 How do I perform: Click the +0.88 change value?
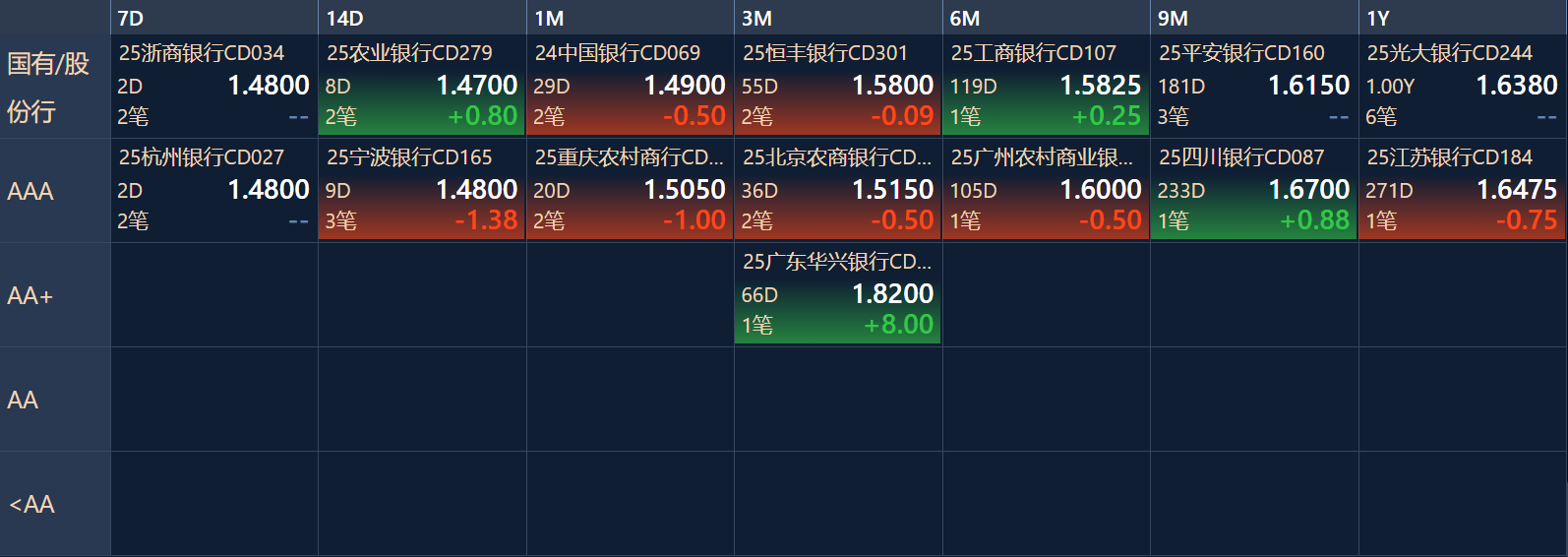1315,220
